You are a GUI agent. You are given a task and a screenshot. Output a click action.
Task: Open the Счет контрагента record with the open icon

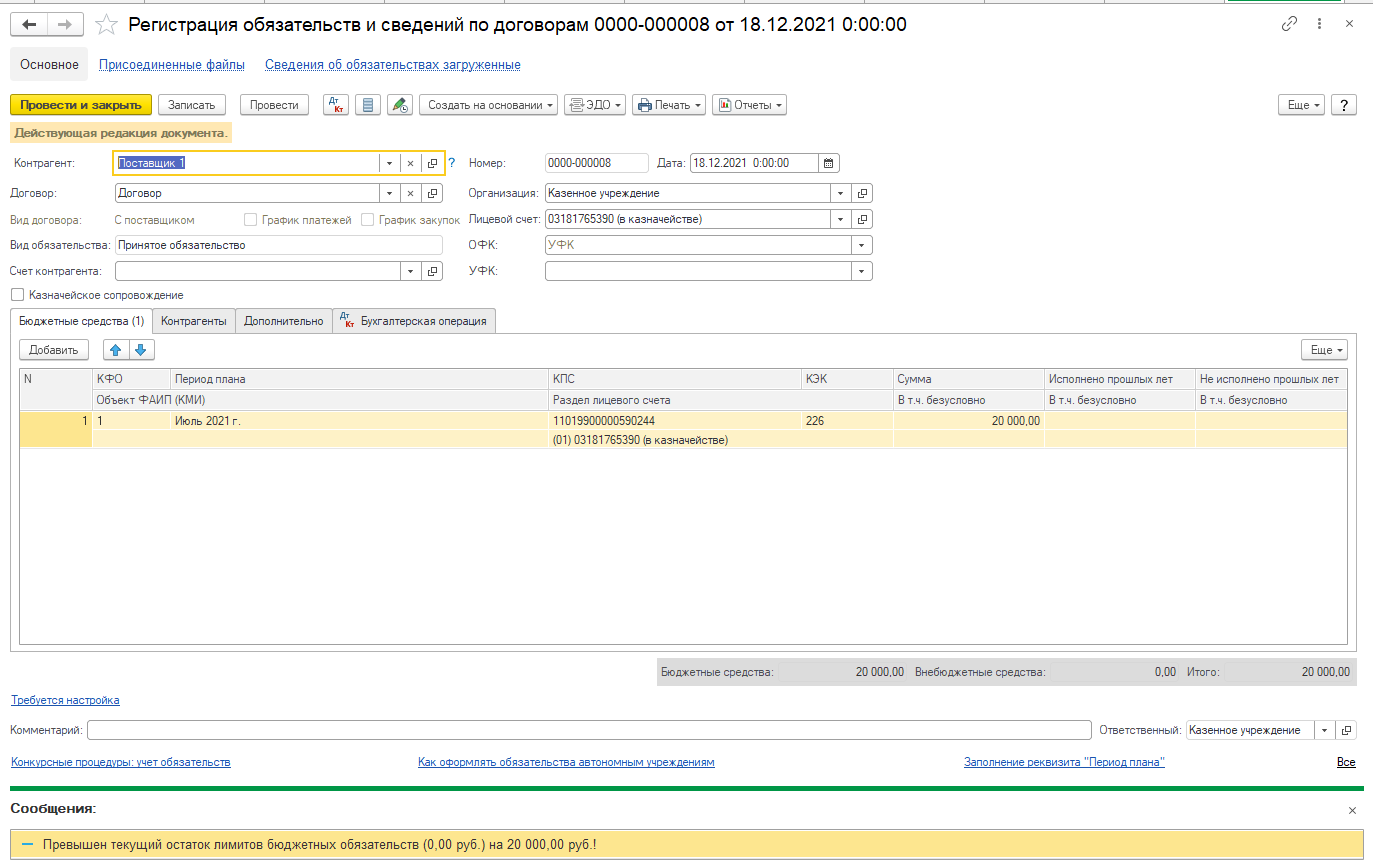[x=432, y=271]
